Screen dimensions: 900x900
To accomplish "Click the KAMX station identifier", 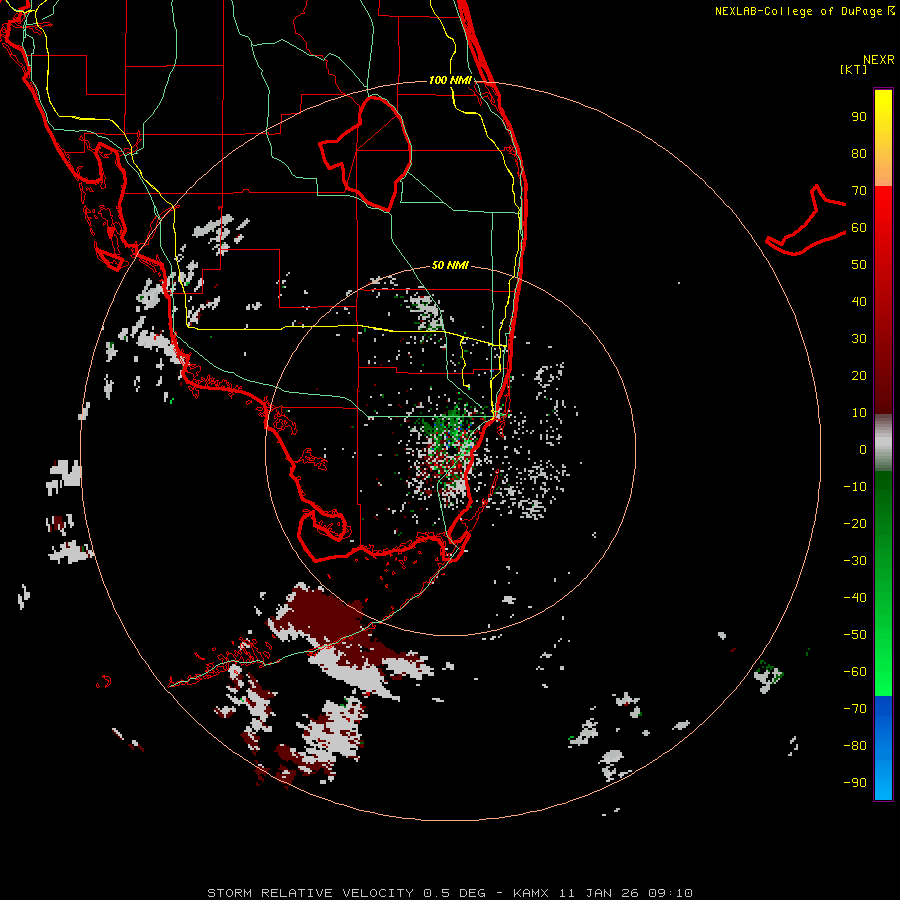I will click(531, 893).
